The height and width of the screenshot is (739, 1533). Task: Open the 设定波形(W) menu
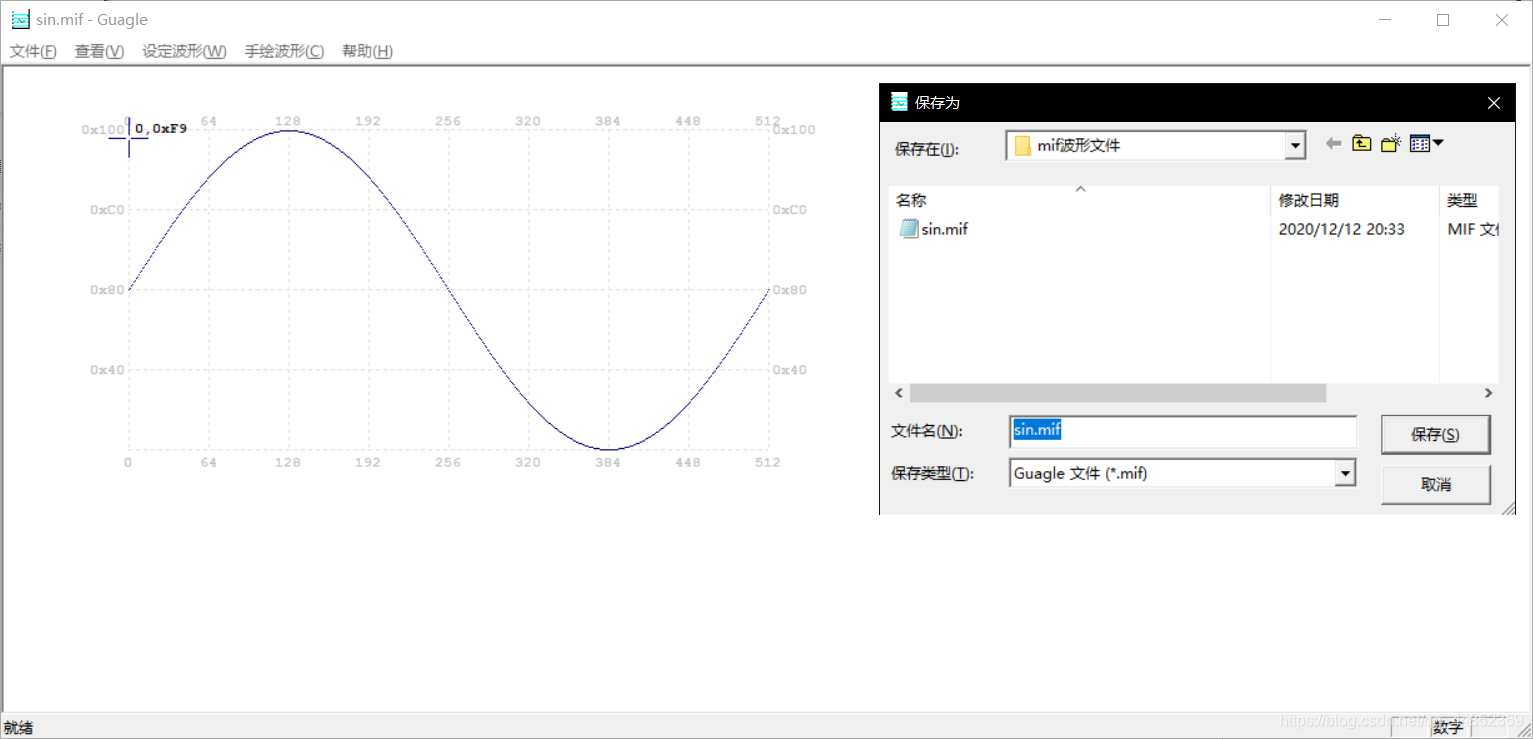184,51
